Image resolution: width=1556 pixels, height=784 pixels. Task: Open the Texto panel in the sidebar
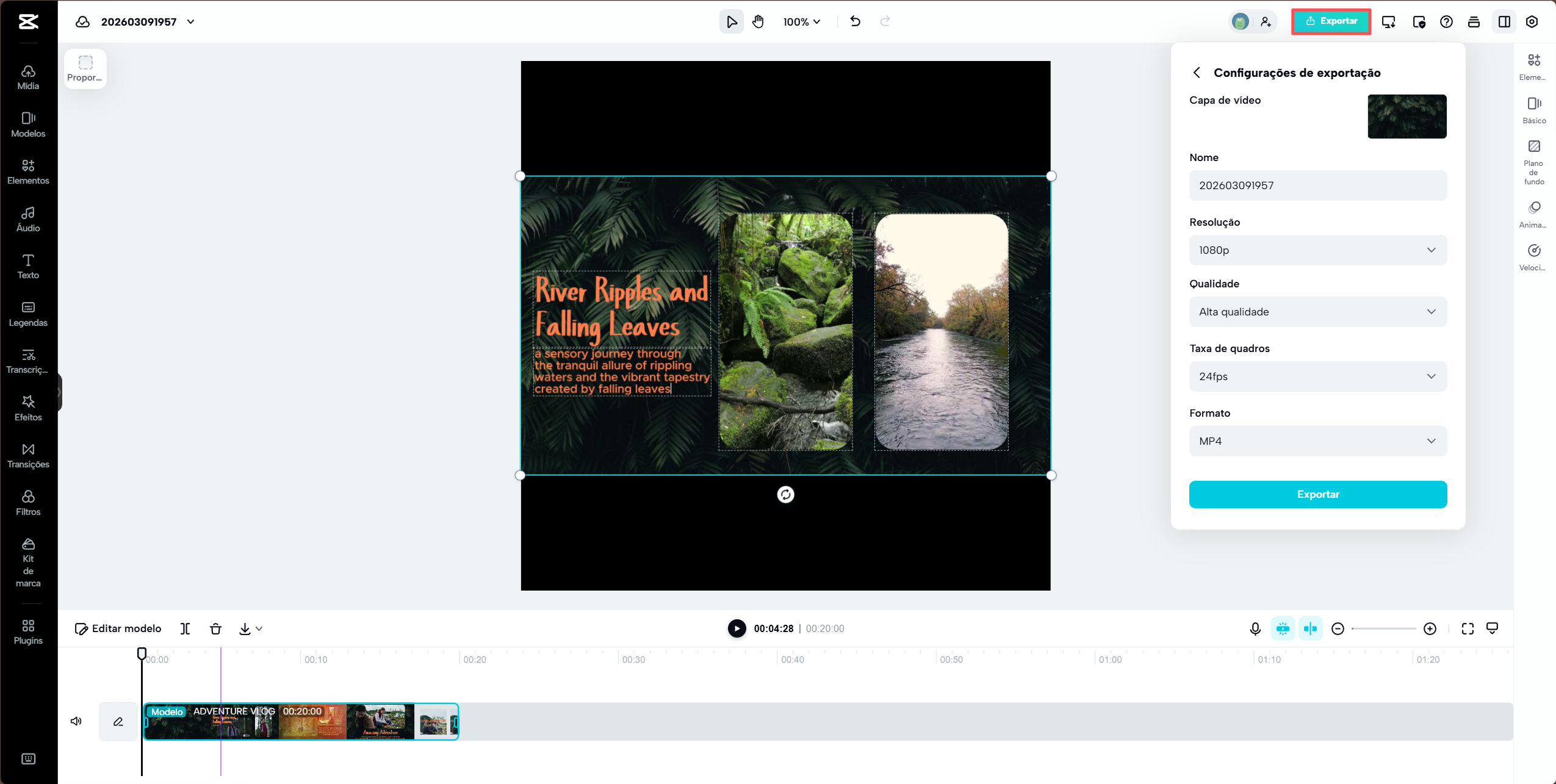click(x=28, y=265)
